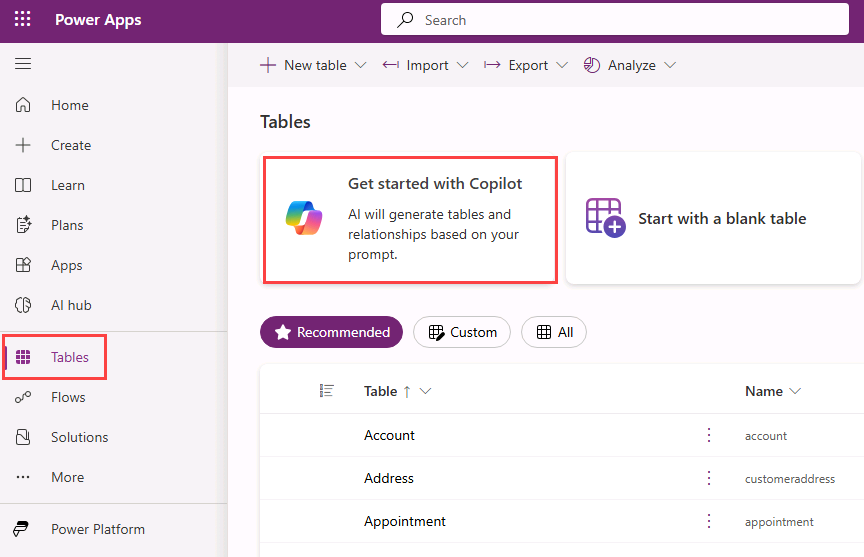Click the New table button label
The image size is (864, 557).
pos(315,65)
